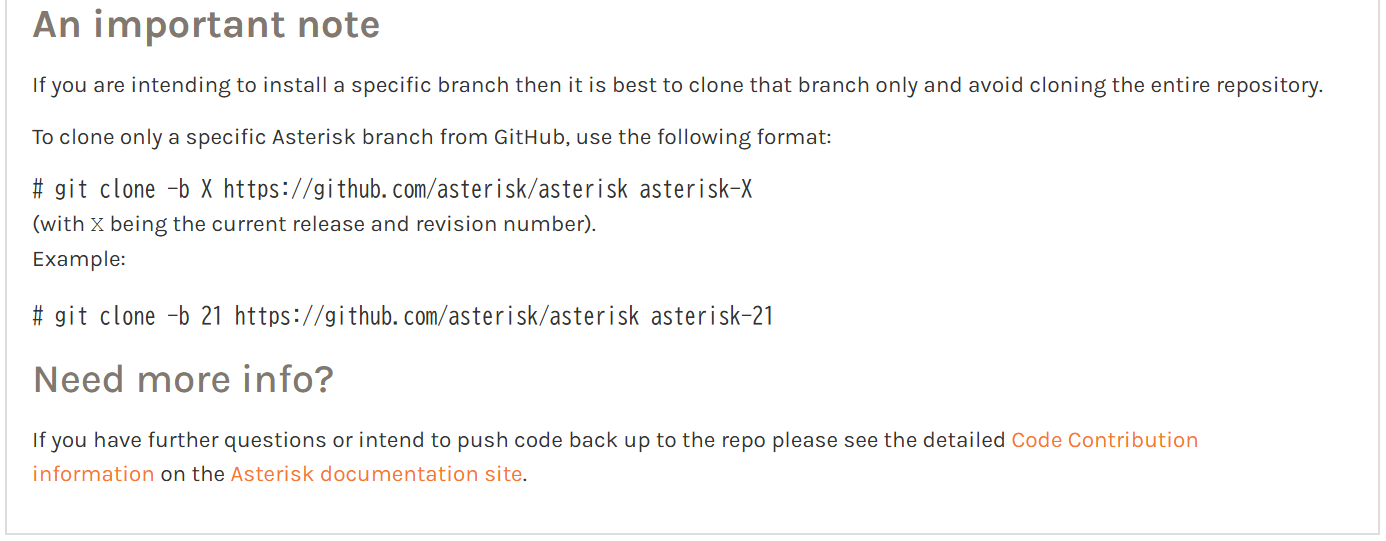Click the 'An important note' heading
1386x541 pixels.
pyautogui.click(x=206, y=25)
